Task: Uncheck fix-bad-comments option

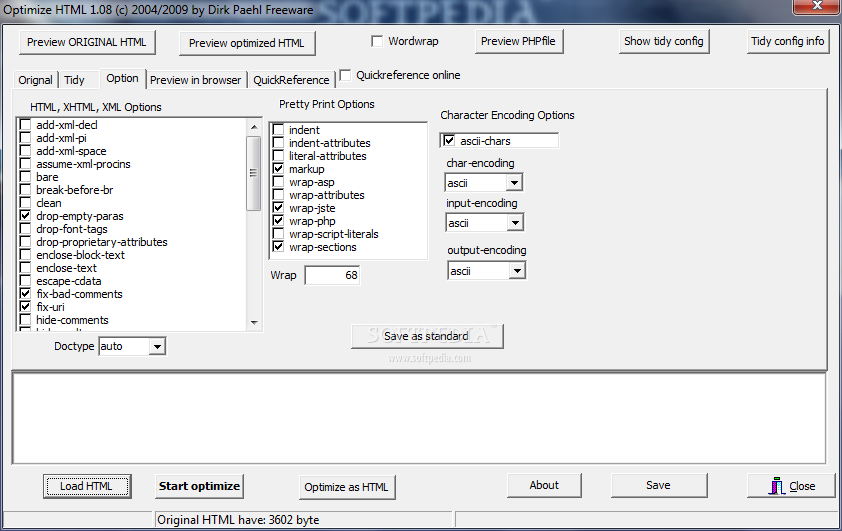Action: click(x=25, y=294)
